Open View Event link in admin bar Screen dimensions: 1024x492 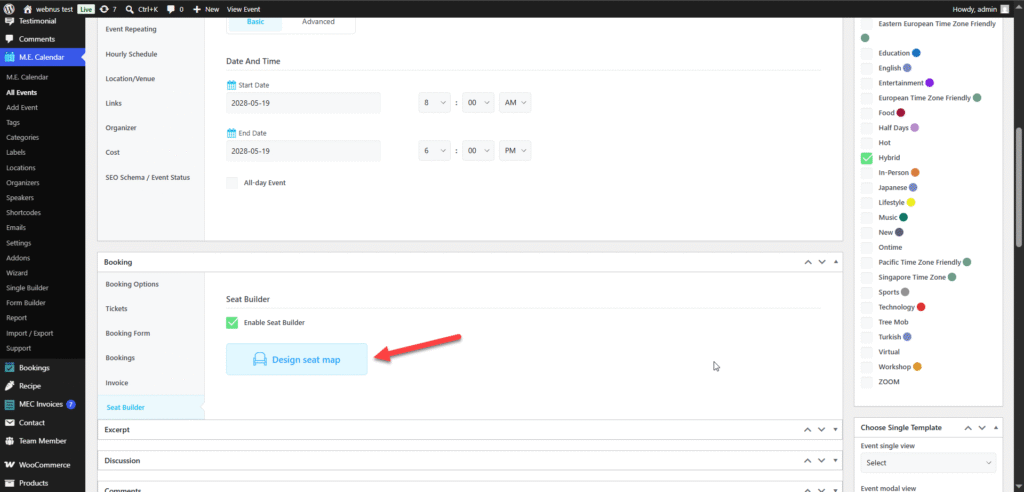click(x=244, y=10)
